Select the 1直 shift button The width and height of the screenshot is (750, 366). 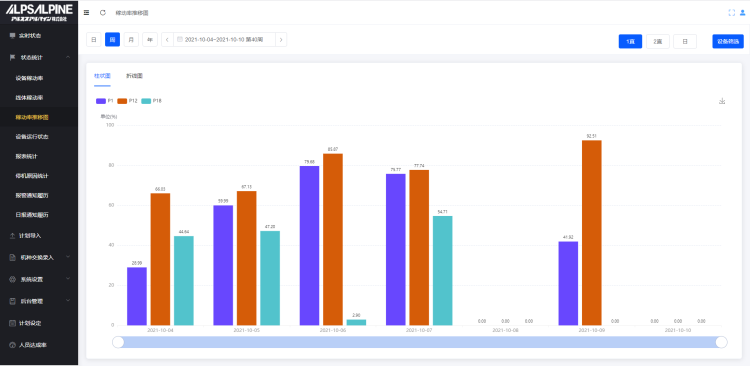(630, 42)
